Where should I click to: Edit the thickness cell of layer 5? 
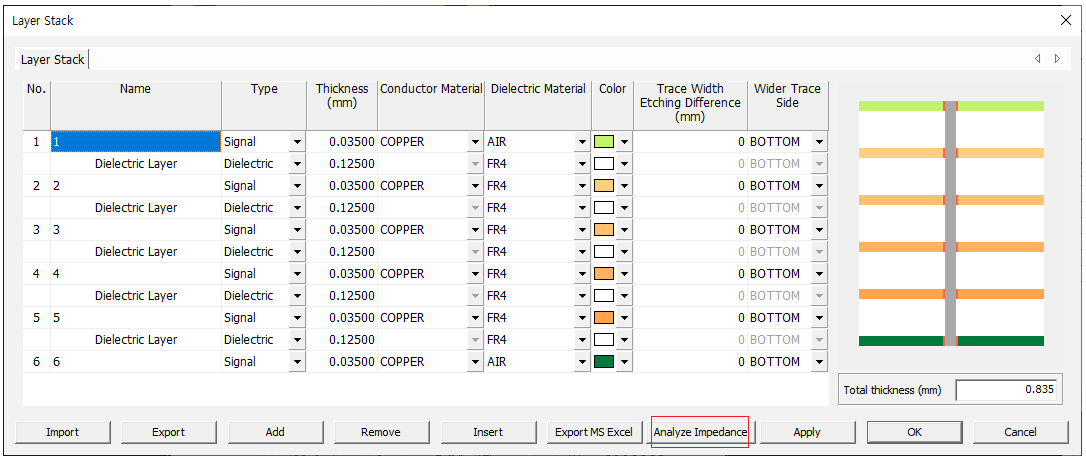coord(342,318)
